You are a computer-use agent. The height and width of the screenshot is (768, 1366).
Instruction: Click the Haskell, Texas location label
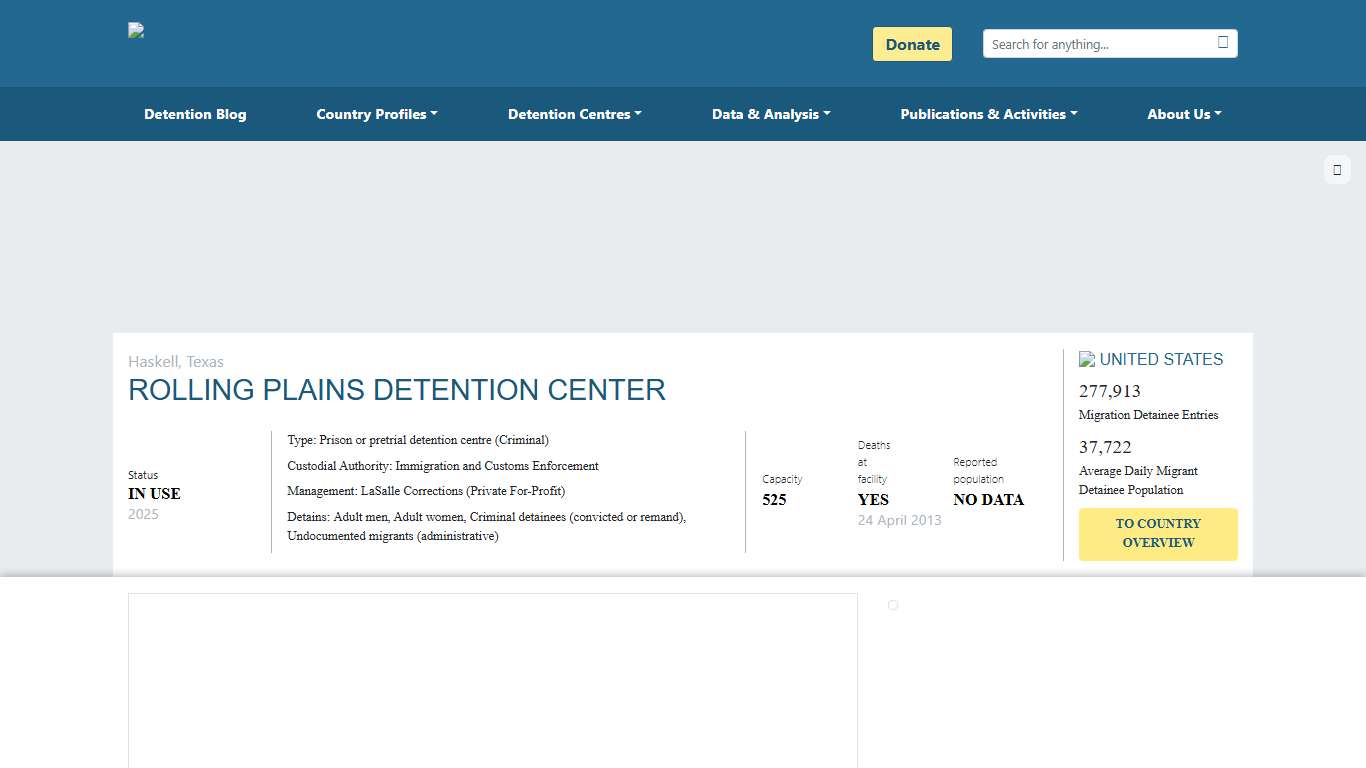175,361
